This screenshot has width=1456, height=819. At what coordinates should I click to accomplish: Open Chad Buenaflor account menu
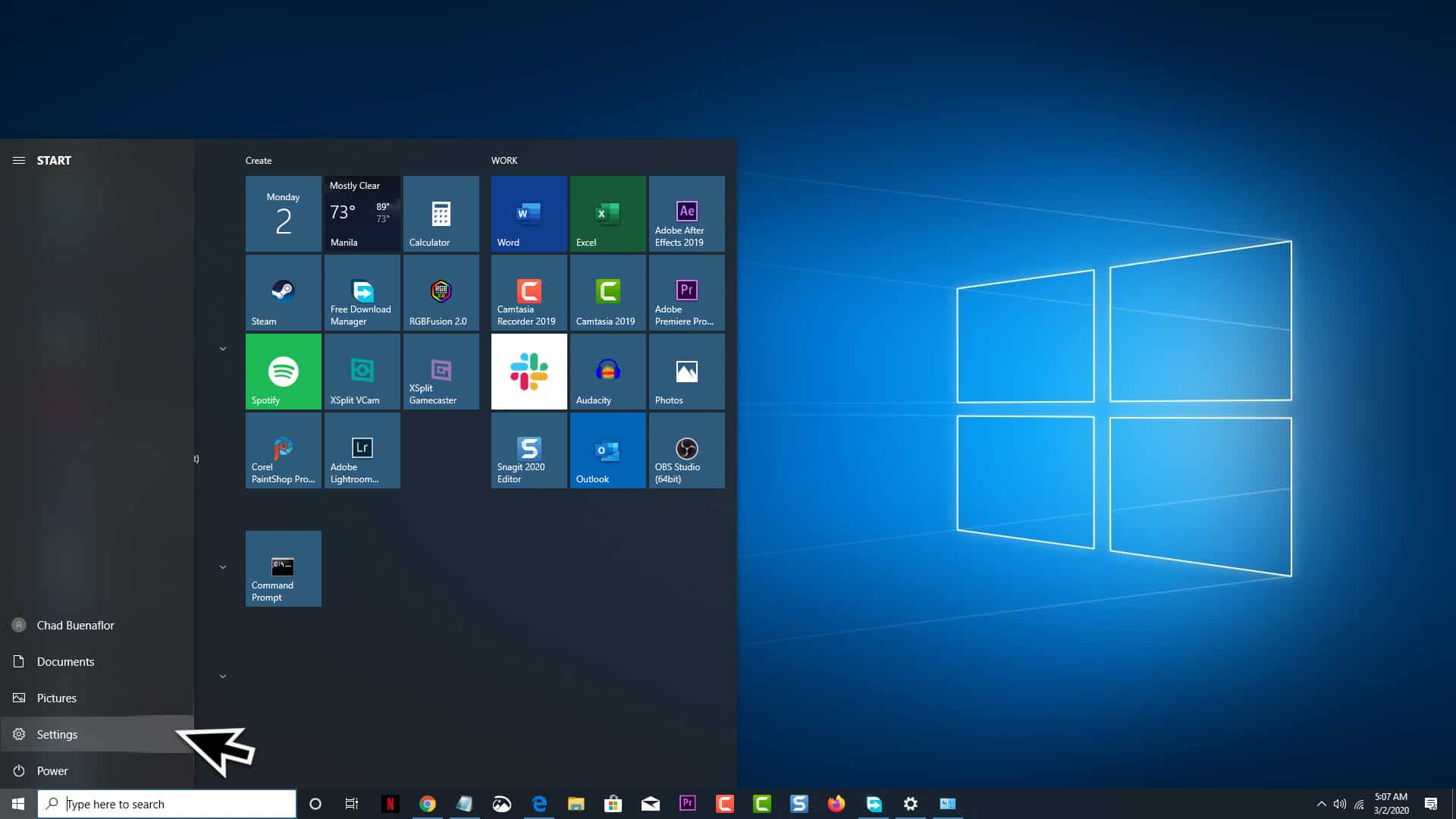click(x=97, y=626)
